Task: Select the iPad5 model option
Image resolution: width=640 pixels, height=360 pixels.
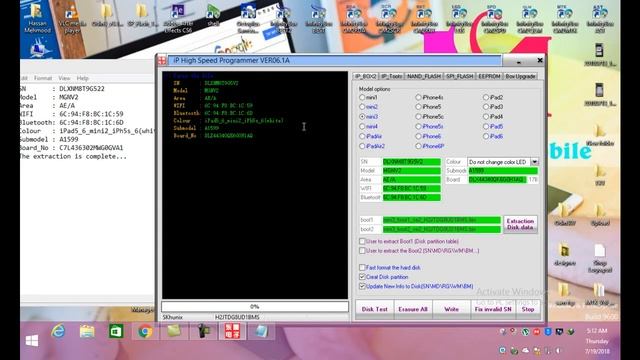Action: click(486, 127)
